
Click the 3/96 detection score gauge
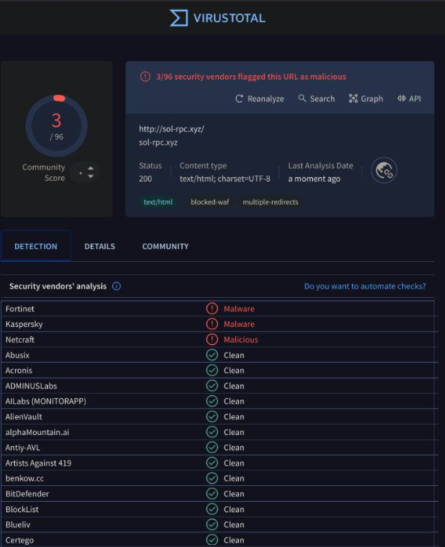(x=56, y=126)
